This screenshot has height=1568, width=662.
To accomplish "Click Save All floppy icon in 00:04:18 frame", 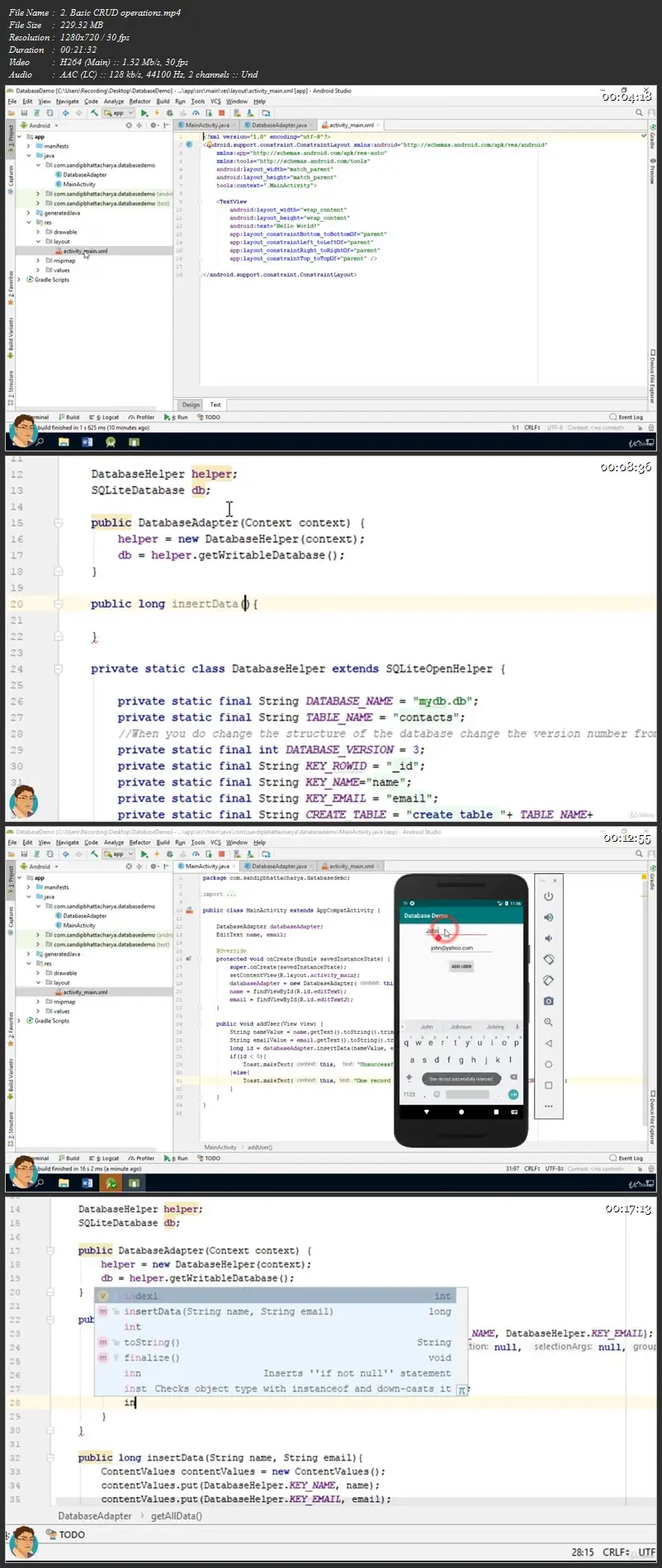I will pyautogui.click(x=24, y=113).
